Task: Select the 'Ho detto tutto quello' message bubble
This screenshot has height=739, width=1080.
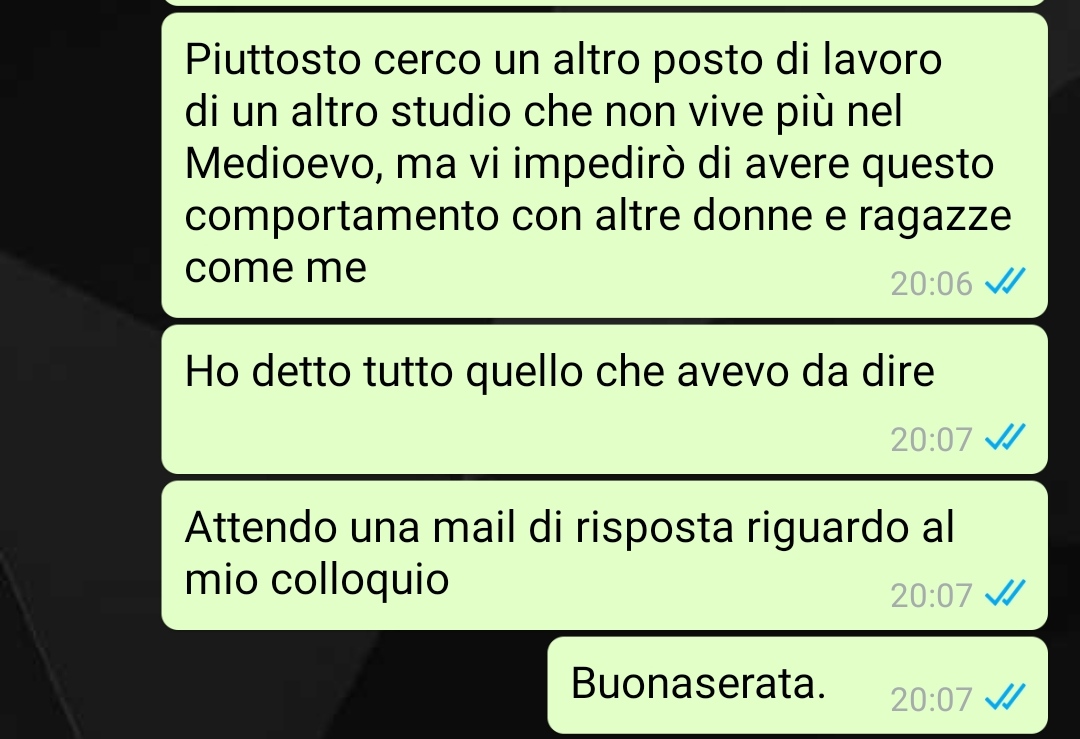Action: click(x=604, y=399)
